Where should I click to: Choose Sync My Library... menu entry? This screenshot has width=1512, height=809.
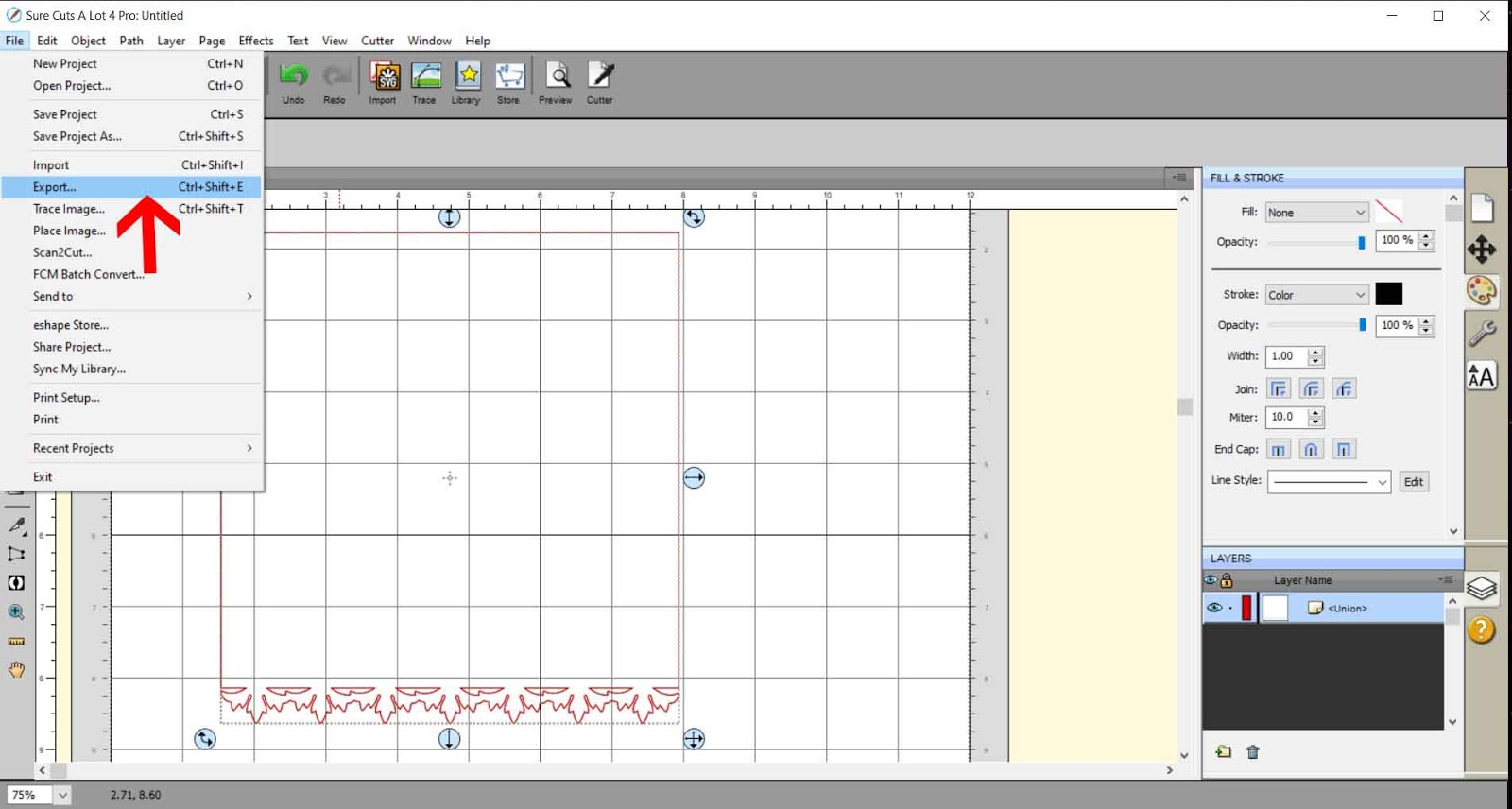pyautogui.click(x=132, y=369)
